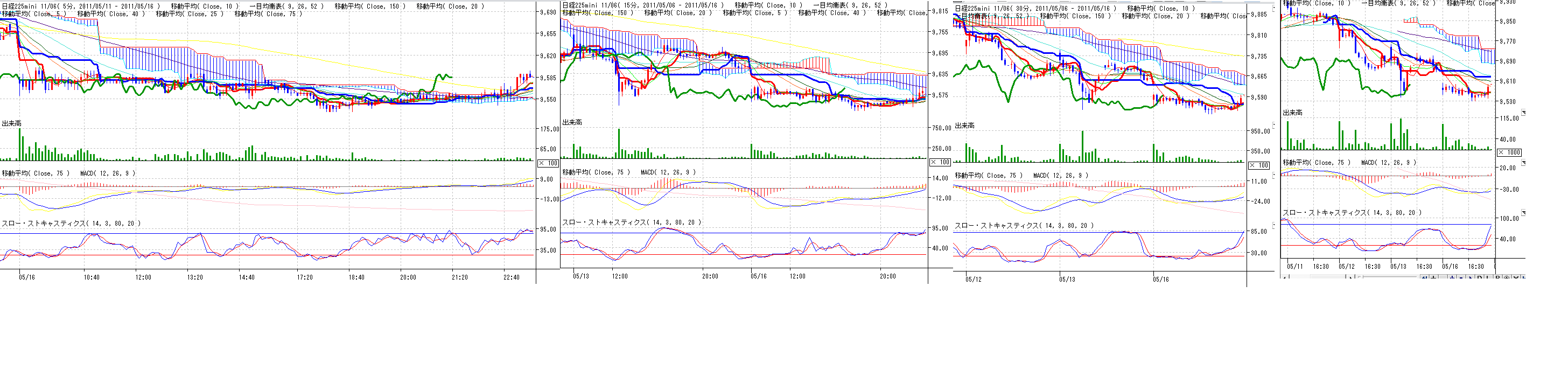Click ×100 scale box on 30-minute chart
Viewport: 1568px width, 390px height.
coord(1259,165)
